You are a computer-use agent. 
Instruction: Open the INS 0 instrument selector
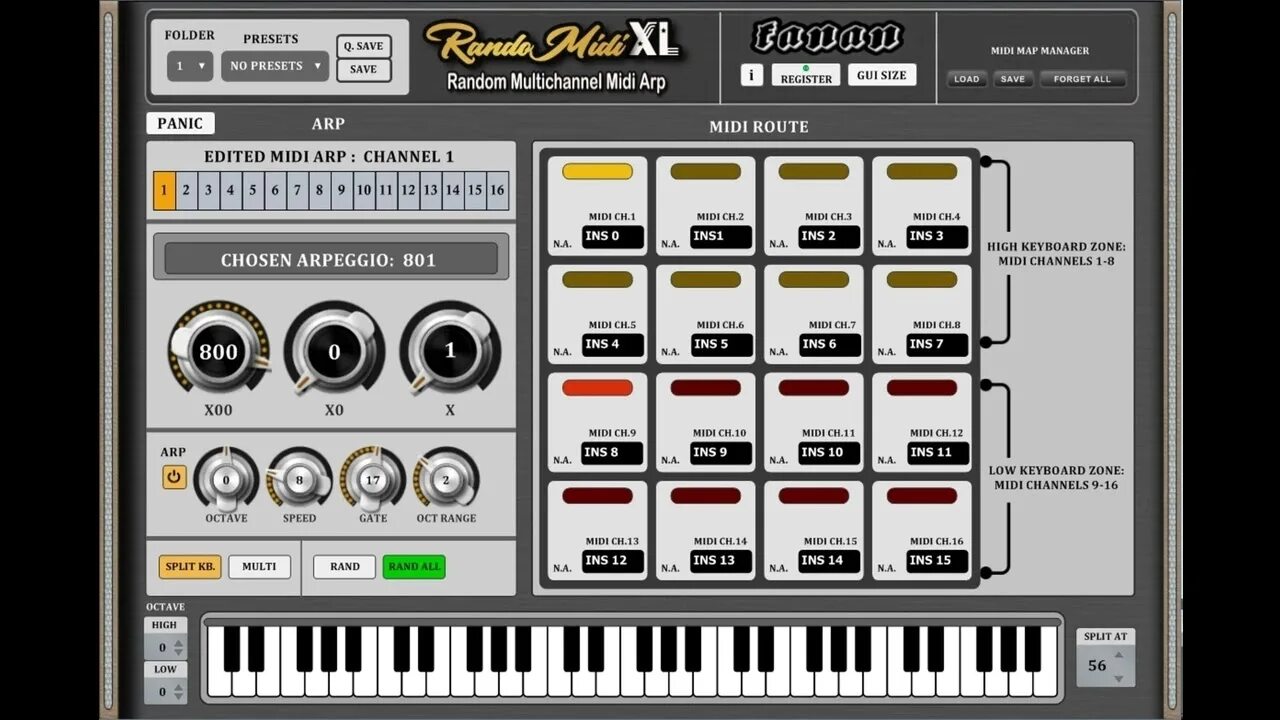click(x=613, y=237)
